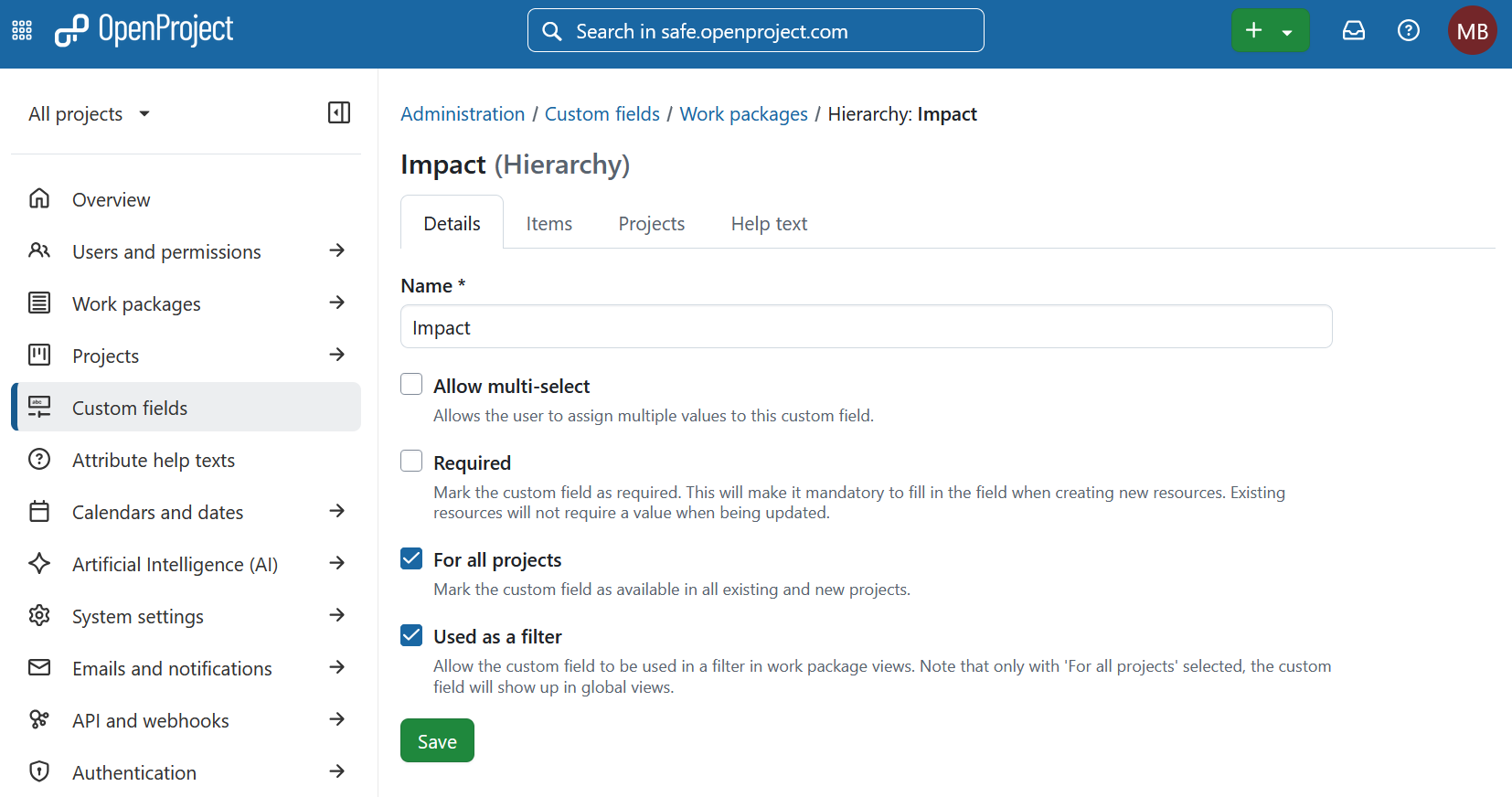Click the Name input field

tap(867, 326)
